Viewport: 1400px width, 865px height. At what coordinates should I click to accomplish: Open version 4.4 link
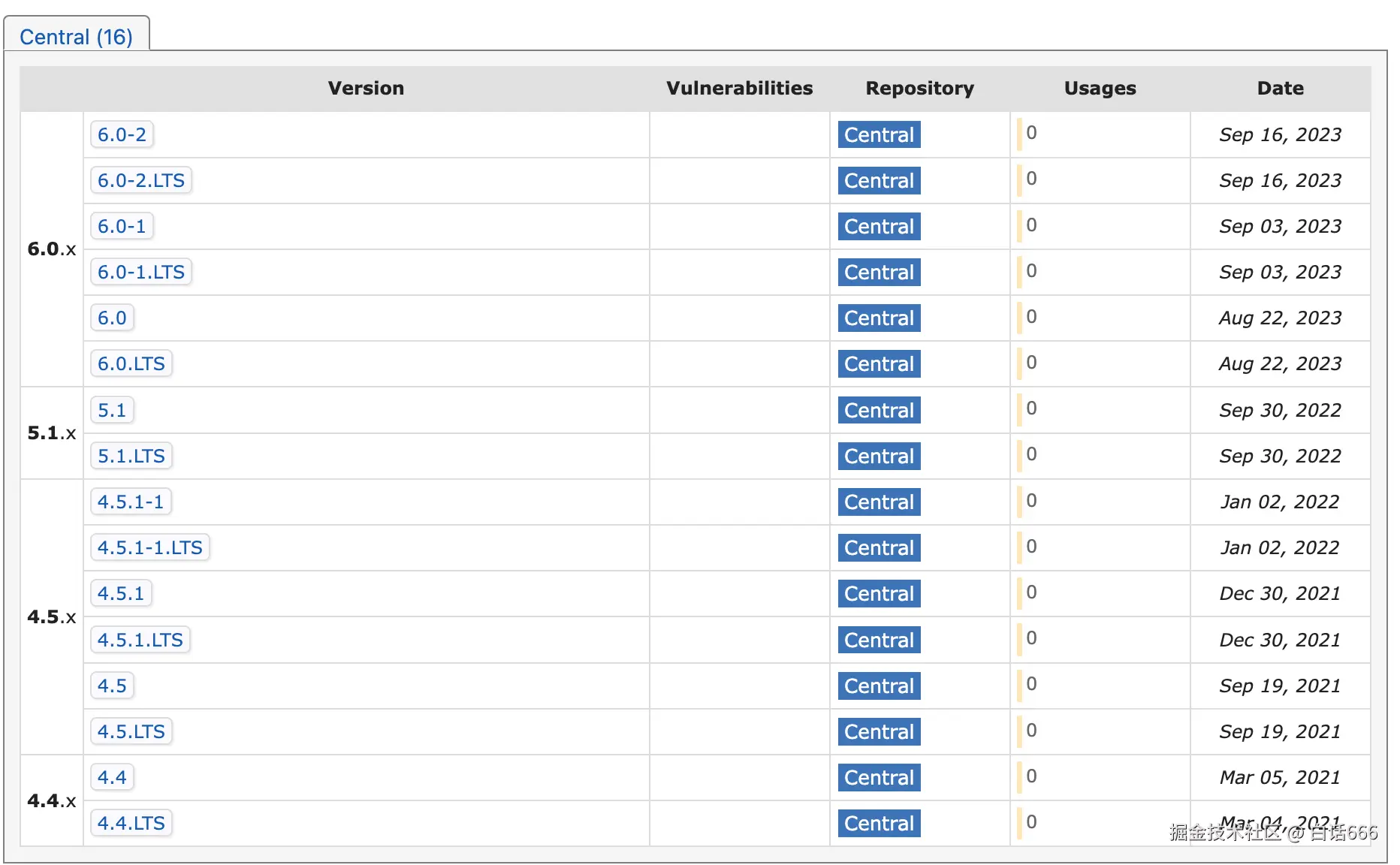coord(112,777)
